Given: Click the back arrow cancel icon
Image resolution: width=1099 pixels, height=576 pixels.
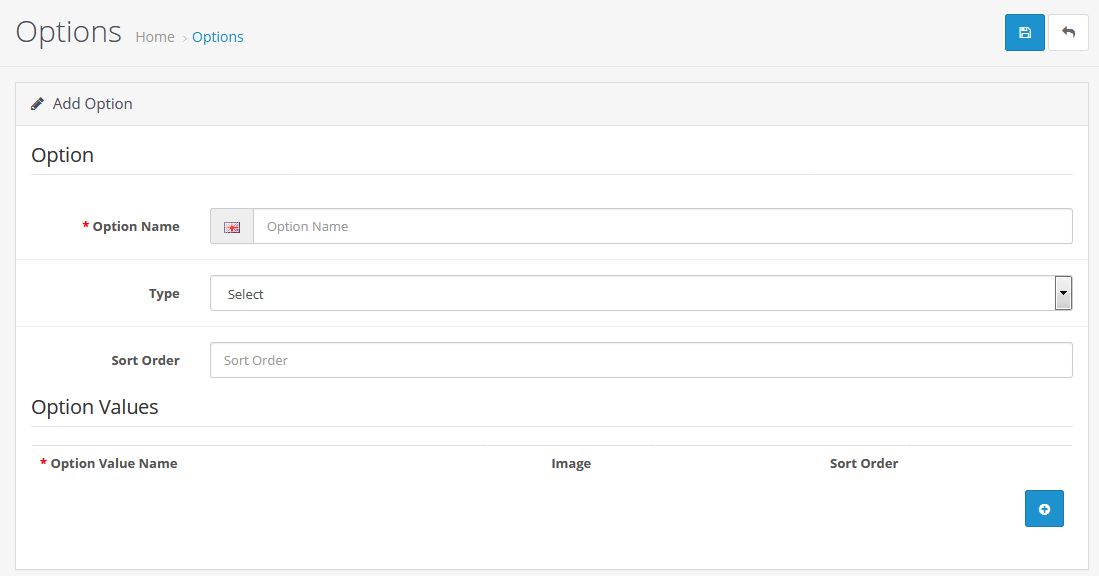Looking at the screenshot, I should click(1068, 32).
